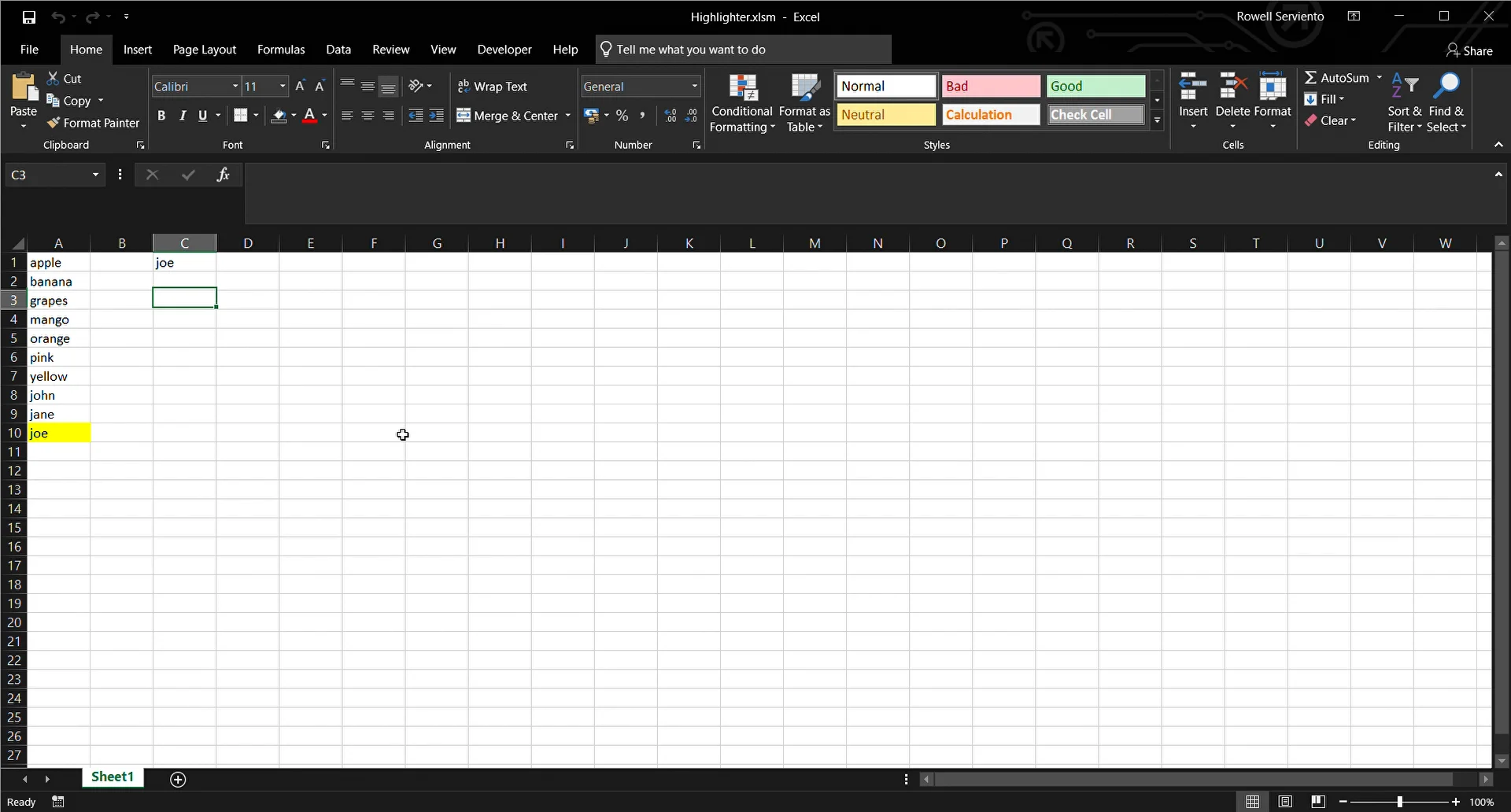Open the Fill button in Editing group
The image size is (1511, 812).
pyautogui.click(x=1324, y=99)
